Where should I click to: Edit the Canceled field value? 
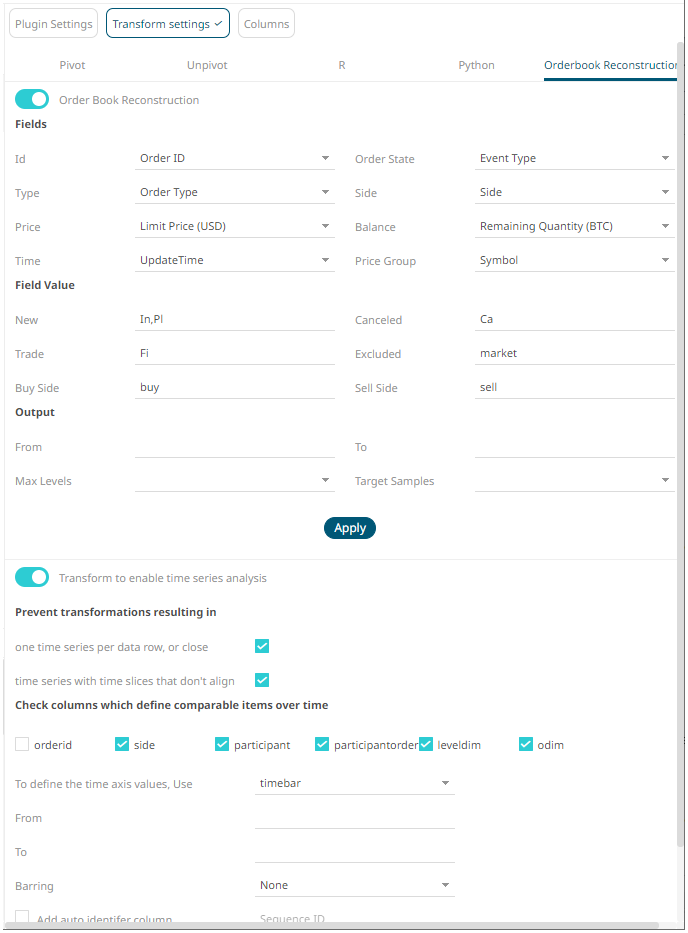click(574, 320)
